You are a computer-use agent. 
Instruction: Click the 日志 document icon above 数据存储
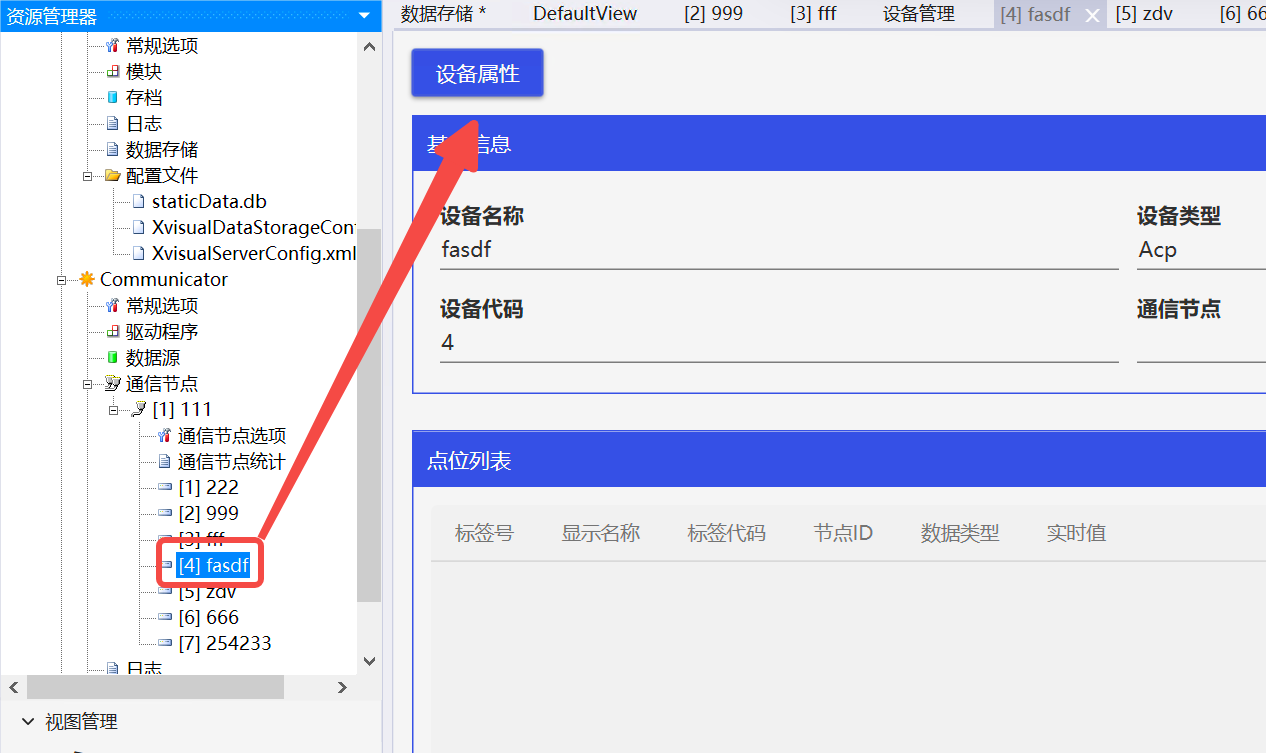[112, 124]
